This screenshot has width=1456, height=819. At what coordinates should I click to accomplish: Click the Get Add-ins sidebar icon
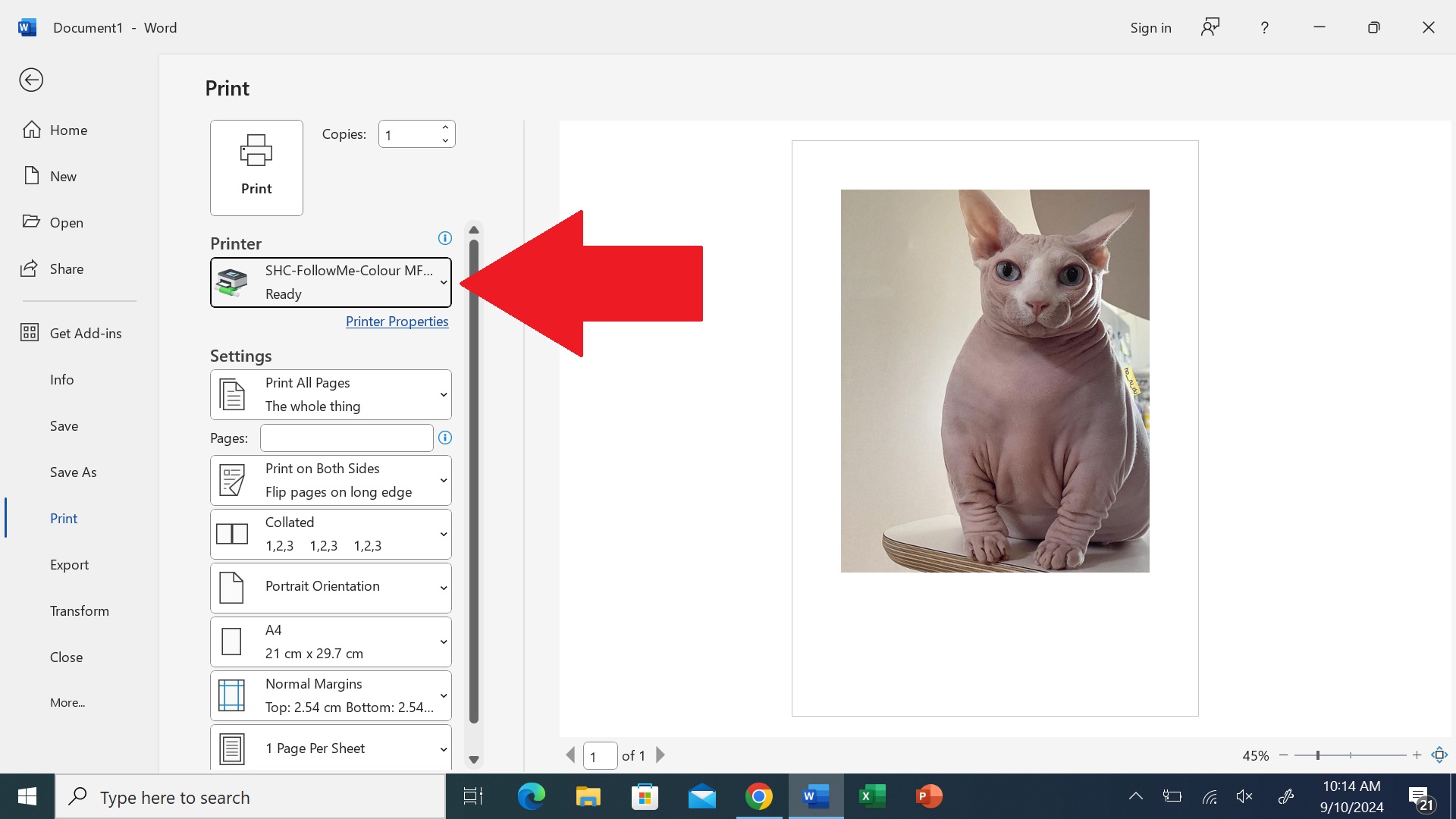pyautogui.click(x=30, y=332)
